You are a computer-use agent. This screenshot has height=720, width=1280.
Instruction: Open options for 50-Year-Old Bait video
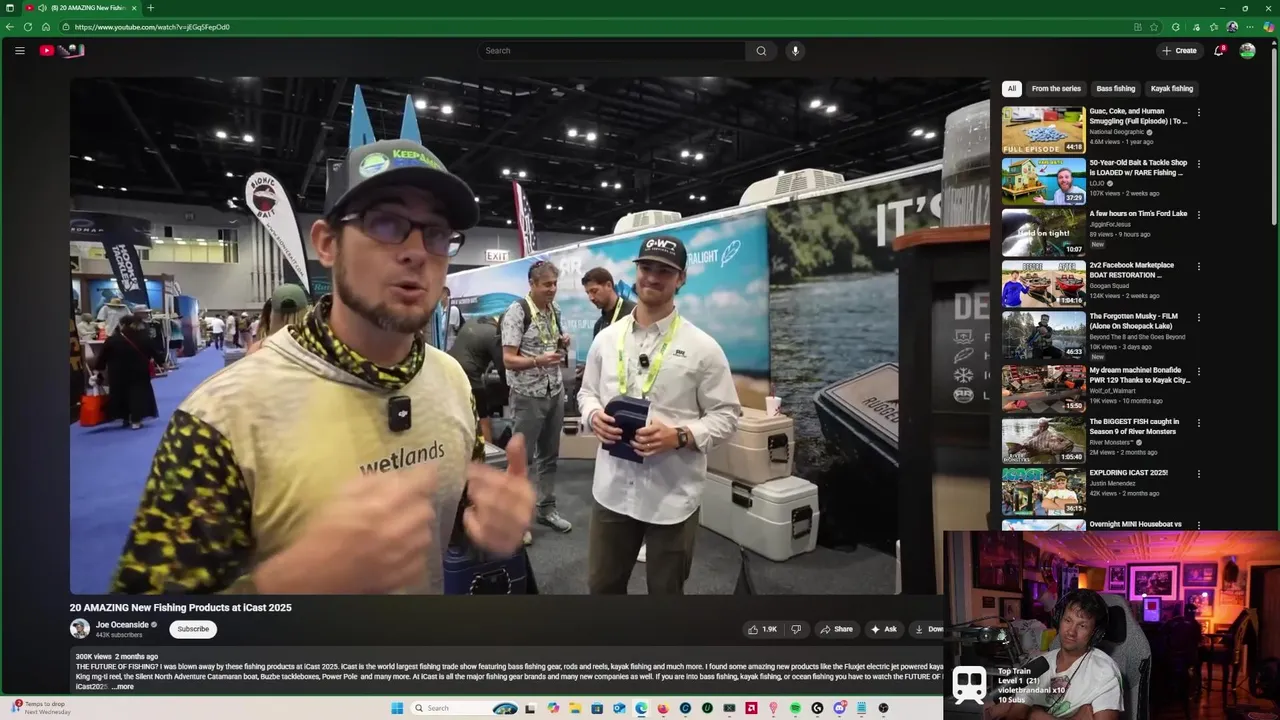[x=1198, y=163]
